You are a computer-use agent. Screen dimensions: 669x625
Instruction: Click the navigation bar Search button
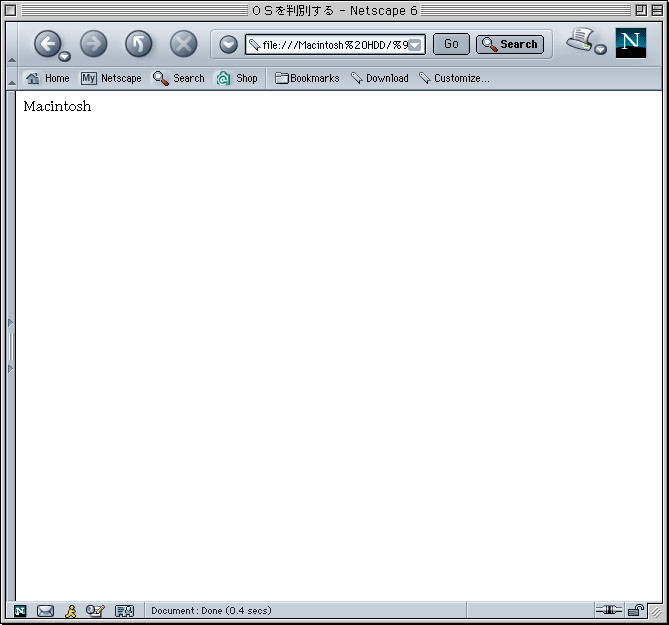click(510, 44)
